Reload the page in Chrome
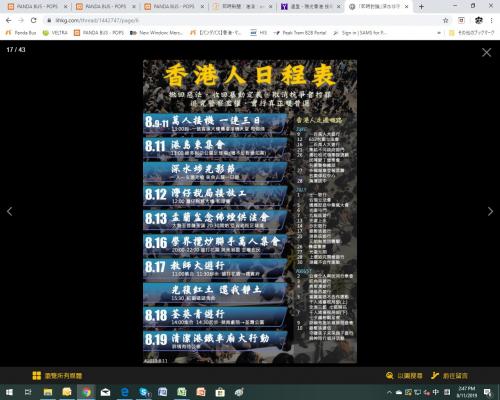 (x=33, y=20)
